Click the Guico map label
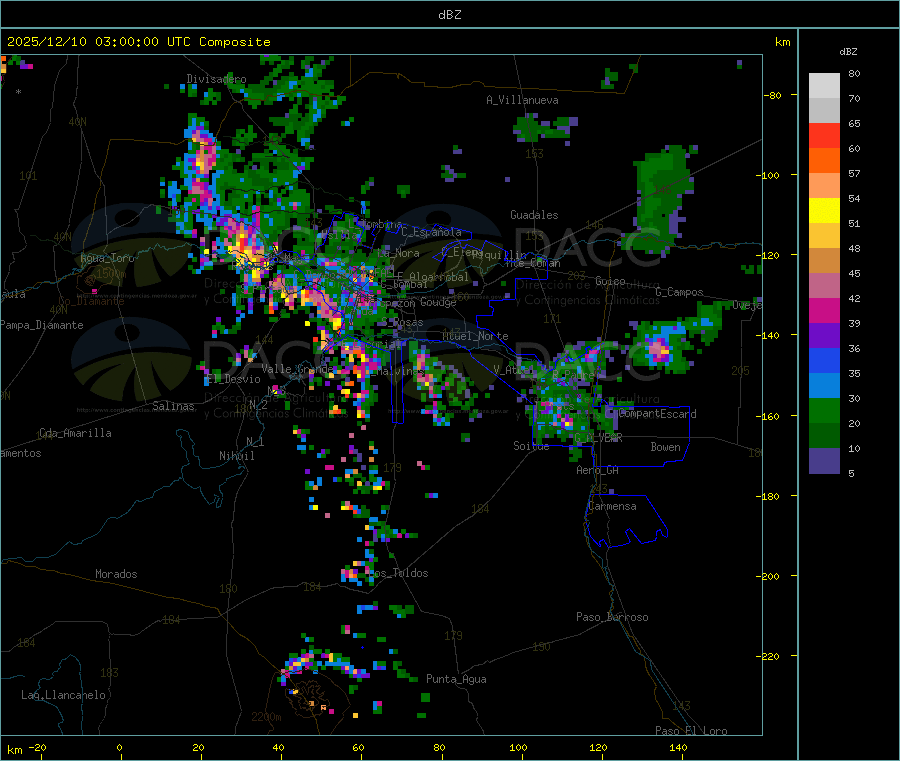Image resolution: width=900 pixels, height=761 pixels. [x=610, y=281]
